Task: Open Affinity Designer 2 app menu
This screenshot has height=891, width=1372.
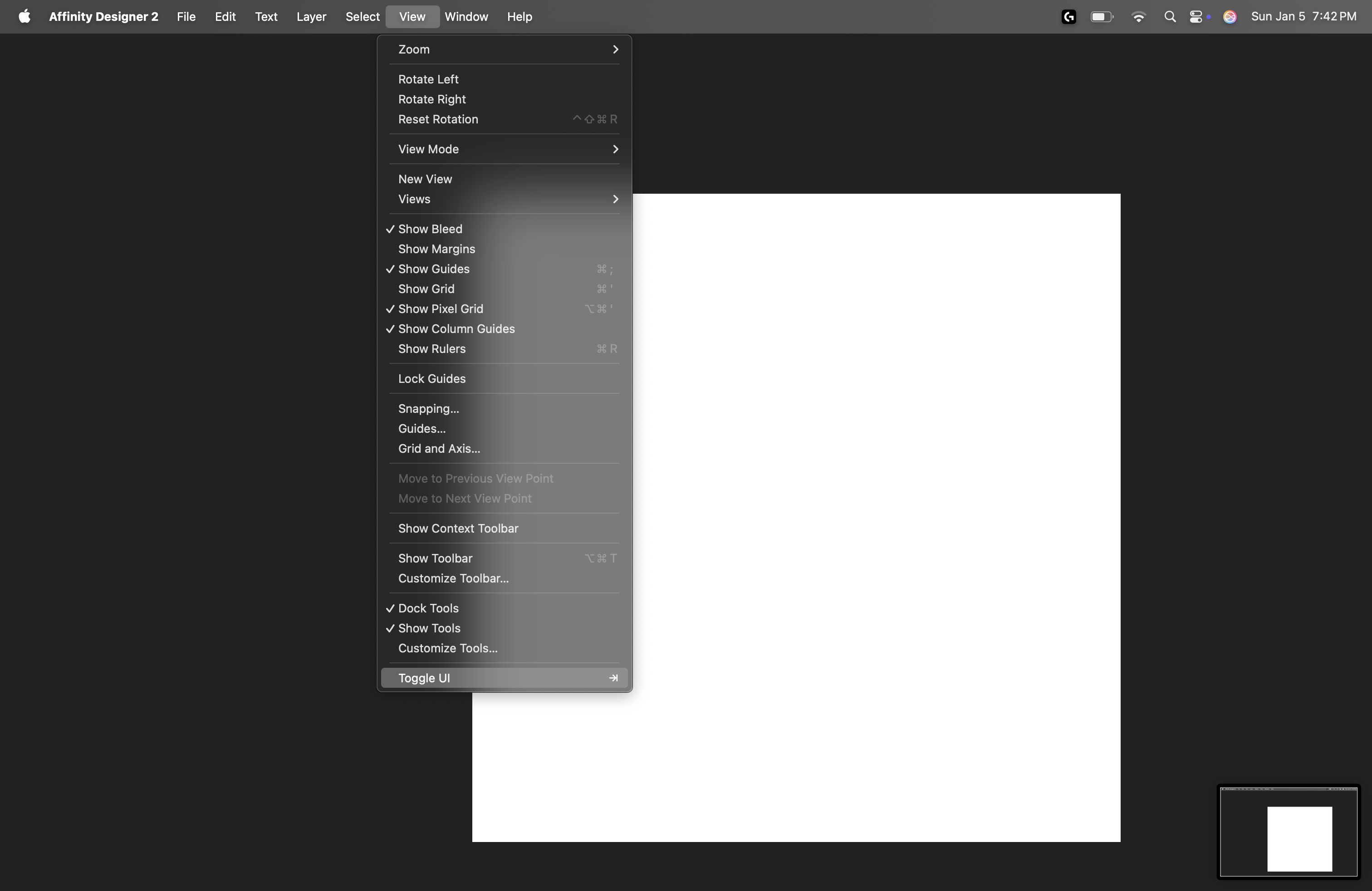Action: pyautogui.click(x=104, y=17)
